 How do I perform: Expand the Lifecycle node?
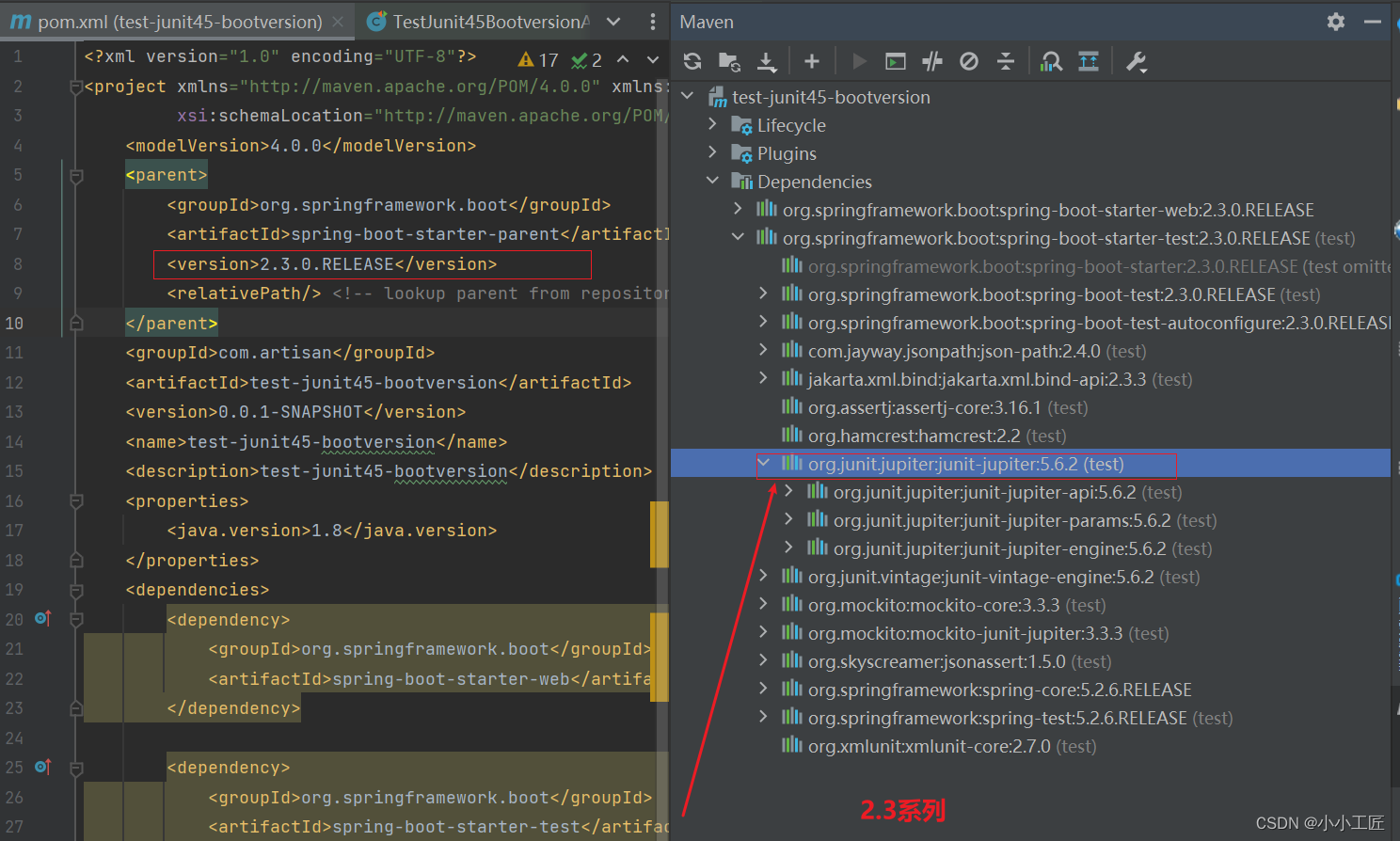(712, 124)
